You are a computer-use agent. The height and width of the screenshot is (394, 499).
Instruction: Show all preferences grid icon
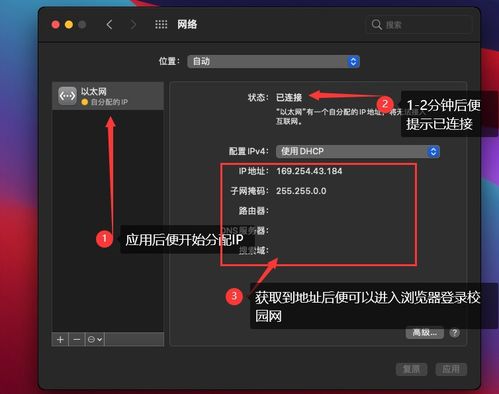pyautogui.click(x=161, y=24)
